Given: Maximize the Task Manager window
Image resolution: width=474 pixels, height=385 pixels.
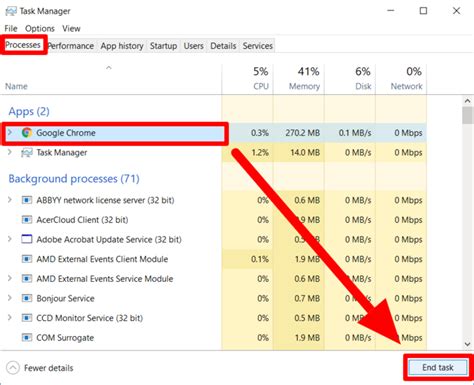Looking at the screenshot, I should [x=423, y=11].
